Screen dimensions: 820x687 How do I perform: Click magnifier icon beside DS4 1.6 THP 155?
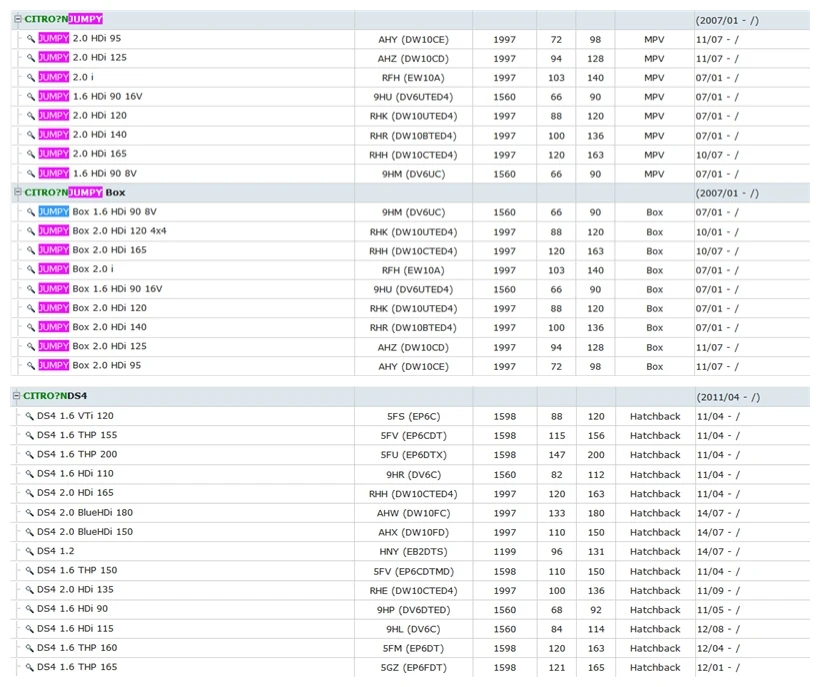coord(29,436)
